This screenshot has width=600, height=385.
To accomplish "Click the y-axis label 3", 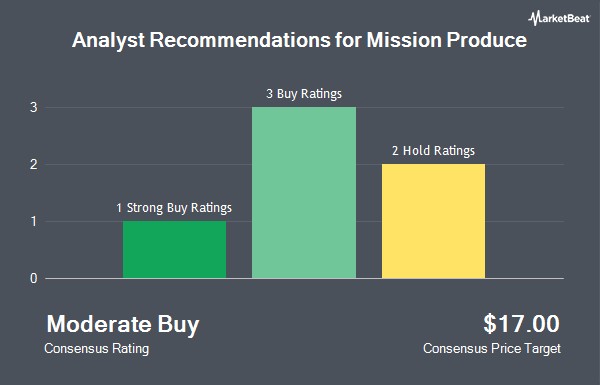I will click(x=34, y=108).
